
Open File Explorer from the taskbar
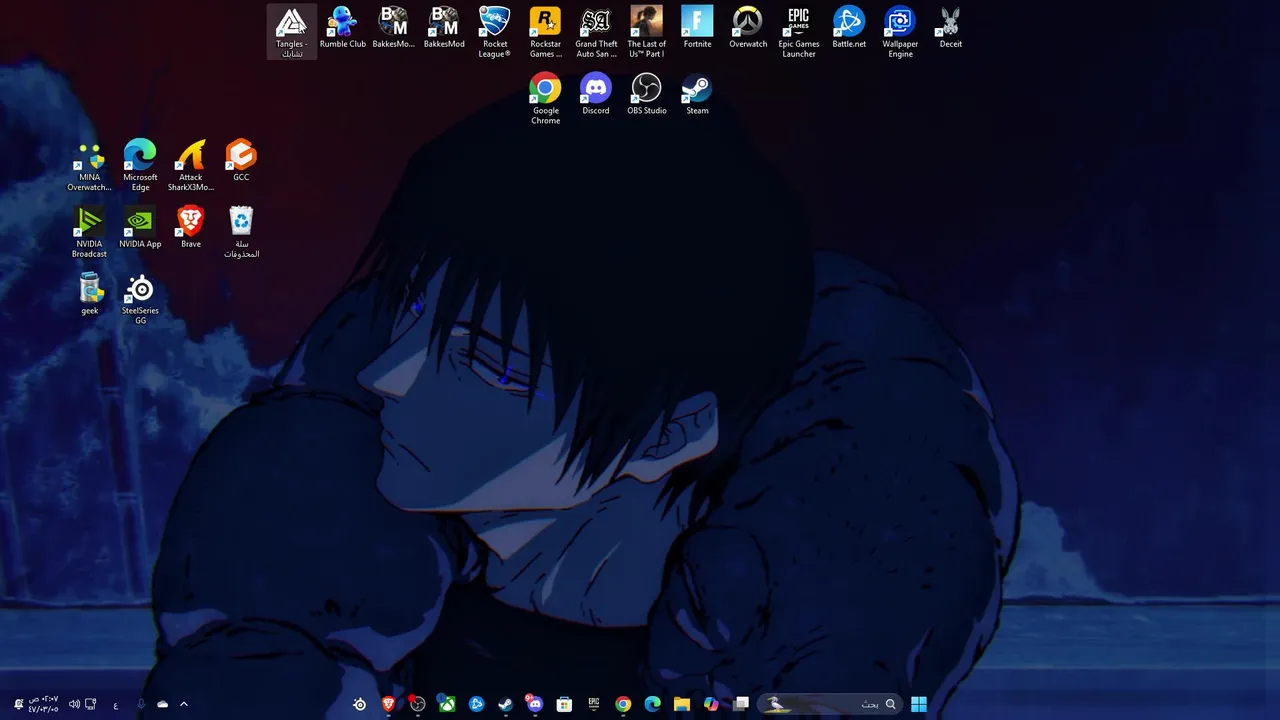point(682,704)
